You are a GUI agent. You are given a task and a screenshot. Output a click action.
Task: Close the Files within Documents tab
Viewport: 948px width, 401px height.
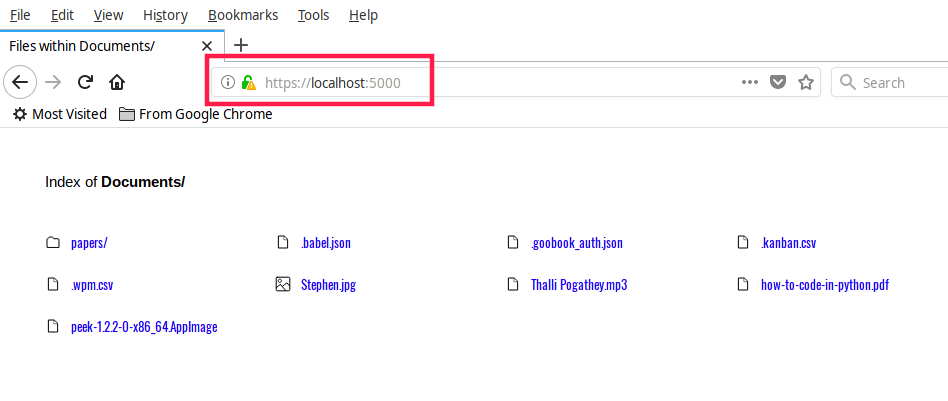(x=207, y=46)
